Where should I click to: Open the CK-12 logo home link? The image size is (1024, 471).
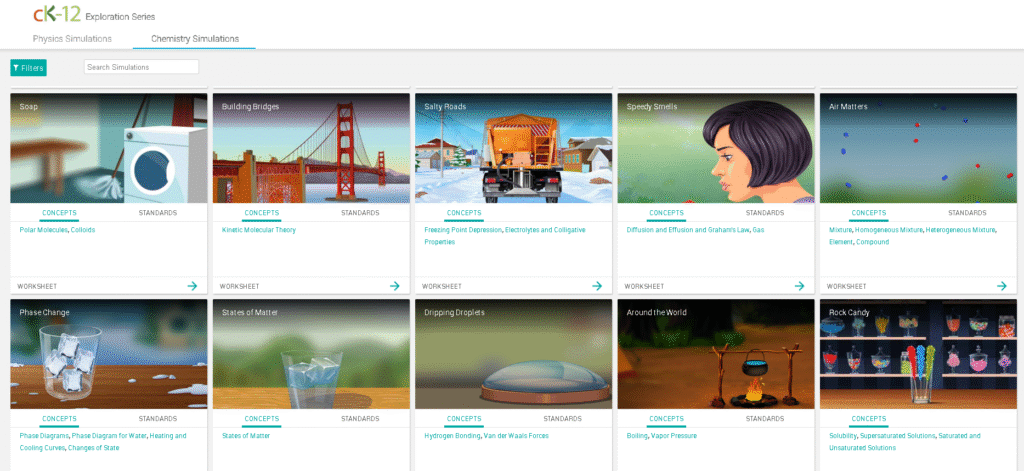click(x=57, y=14)
